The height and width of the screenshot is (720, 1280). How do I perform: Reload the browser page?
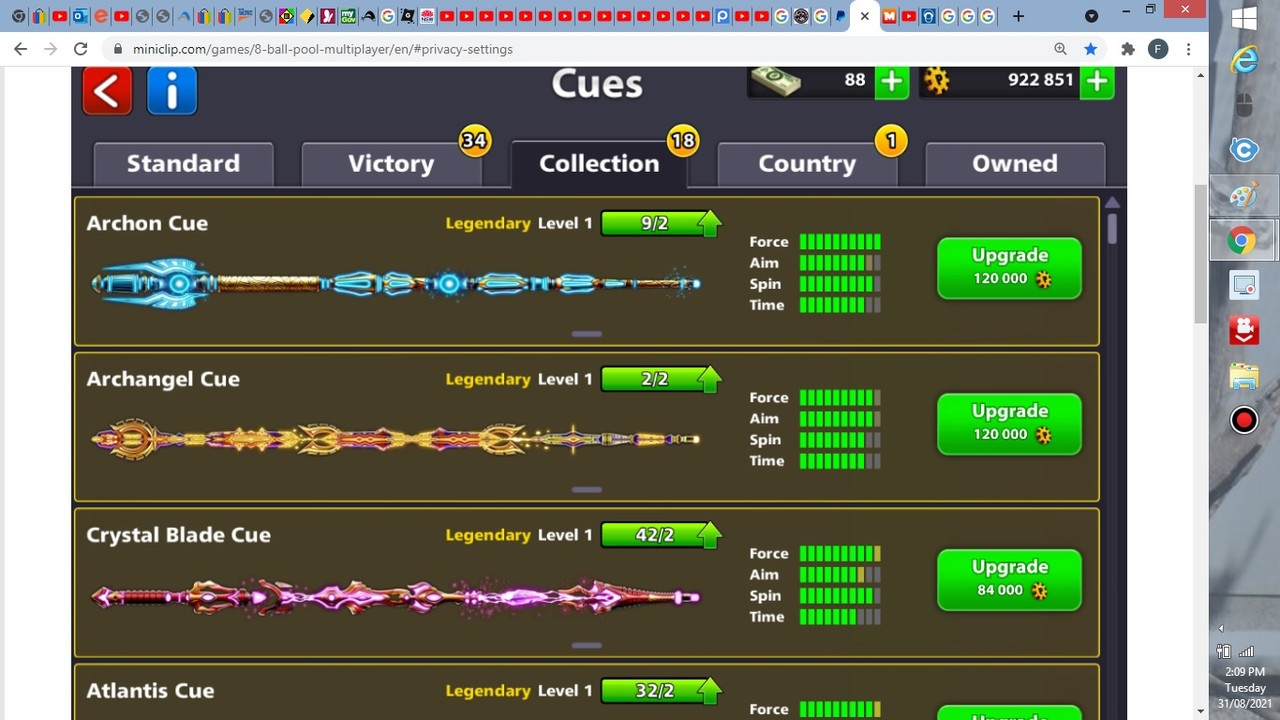(81, 49)
